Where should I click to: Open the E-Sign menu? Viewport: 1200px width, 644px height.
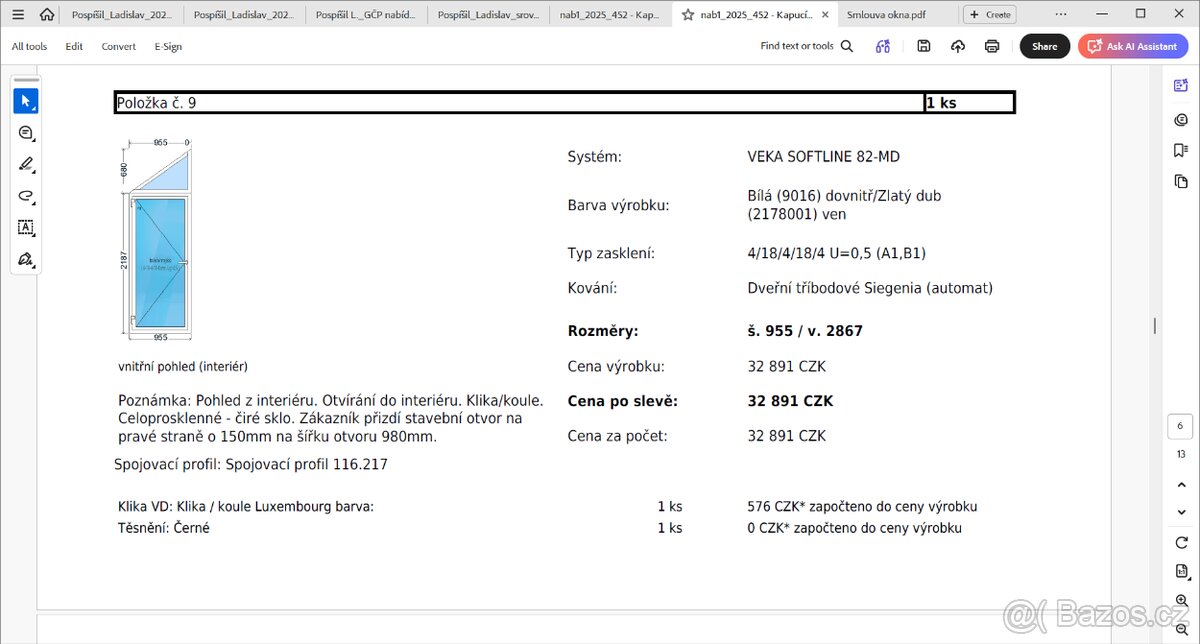click(168, 46)
